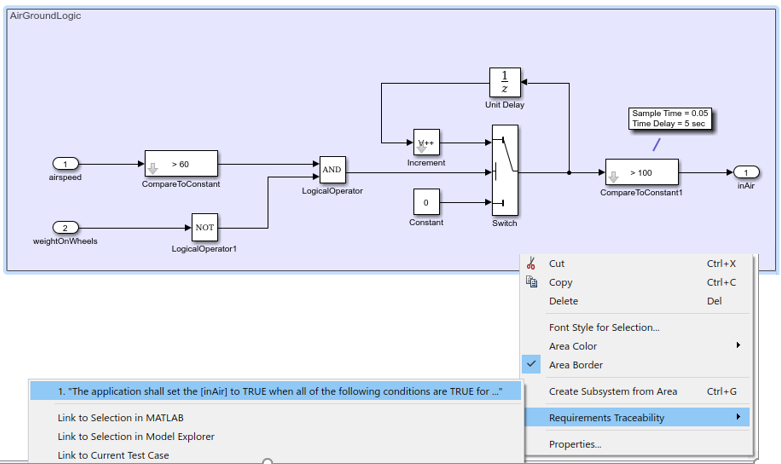Click the Switch block
This screenshot has height=464, width=781.
click(505, 170)
